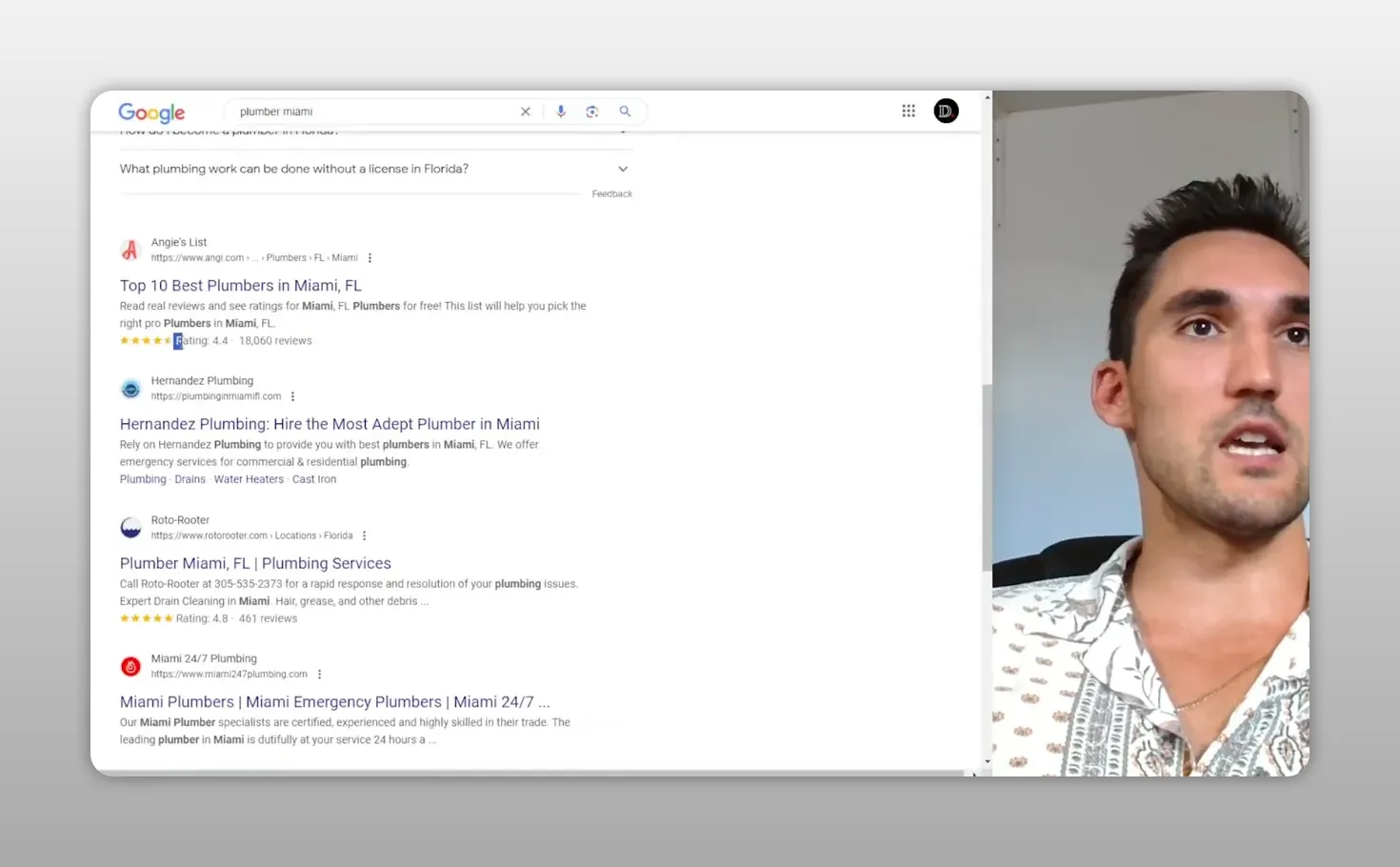Open 'Top 10 Best Plumbers in Miami, FL'
The width and height of the screenshot is (1400, 867).
[x=241, y=285]
